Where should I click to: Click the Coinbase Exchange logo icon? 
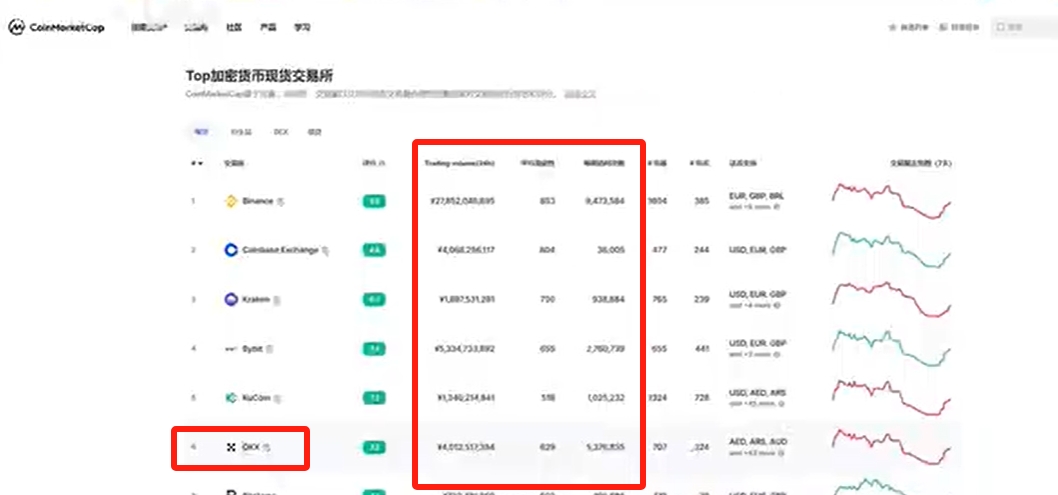click(x=231, y=250)
